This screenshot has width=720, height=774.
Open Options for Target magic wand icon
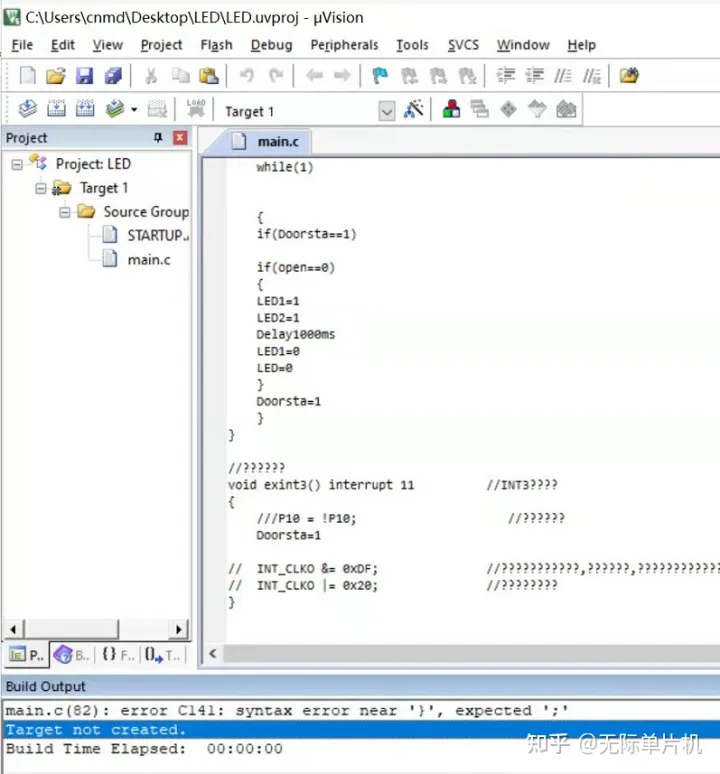tap(414, 109)
